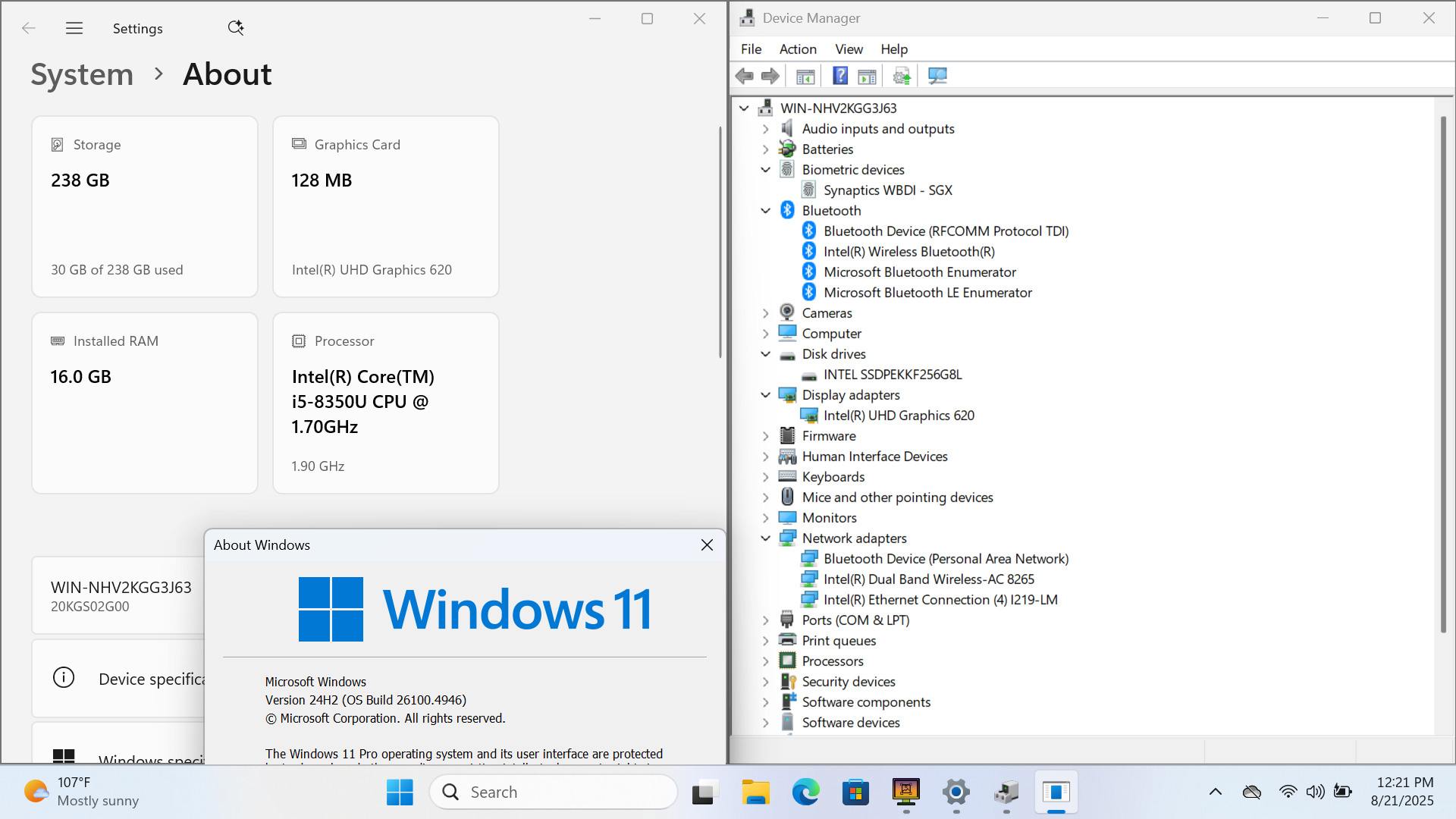This screenshot has height=819, width=1456.
Task: Click the Software devices icon
Action: click(788, 723)
